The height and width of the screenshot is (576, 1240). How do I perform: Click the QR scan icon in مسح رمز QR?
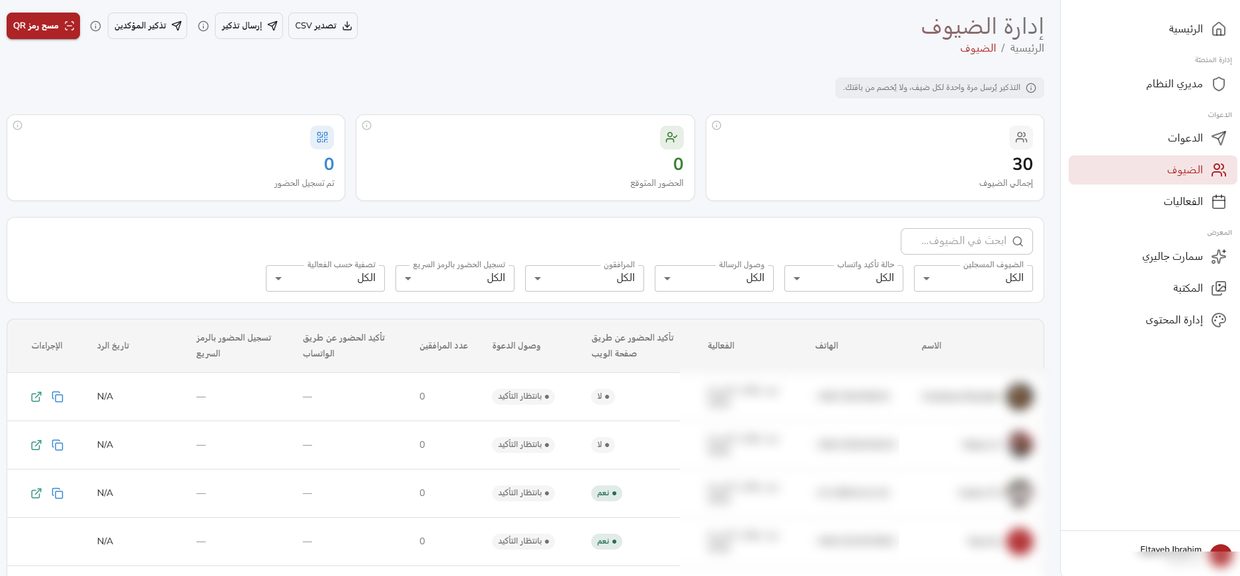coord(69,26)
